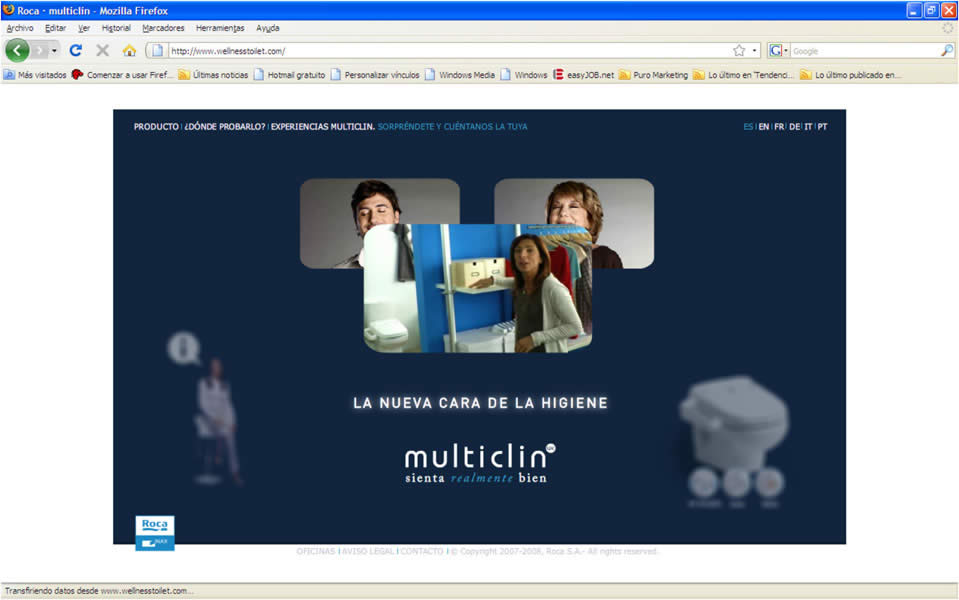Click the Roca logo

click(155, 533)
